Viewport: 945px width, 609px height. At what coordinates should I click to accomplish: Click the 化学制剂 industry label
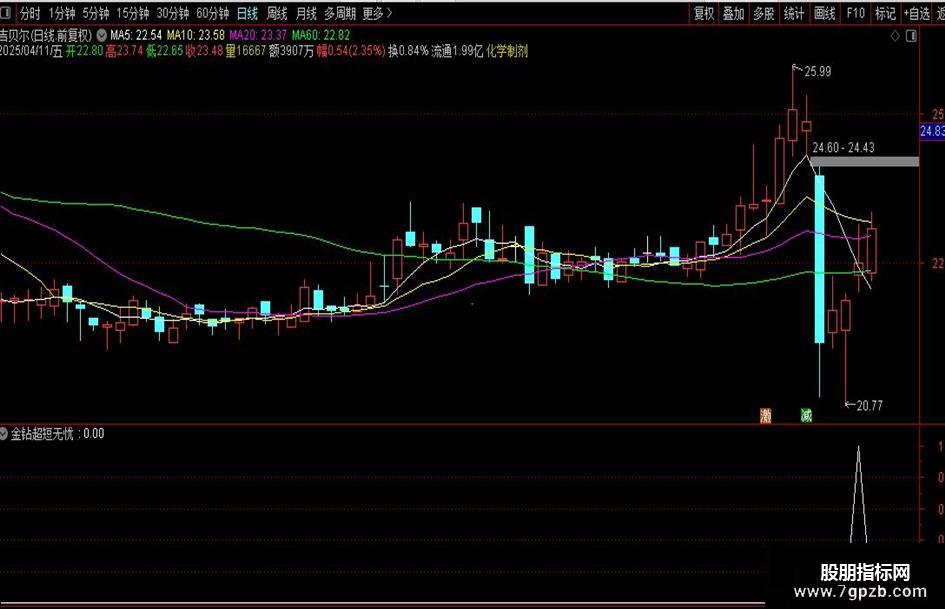click(x=507, y=51)
